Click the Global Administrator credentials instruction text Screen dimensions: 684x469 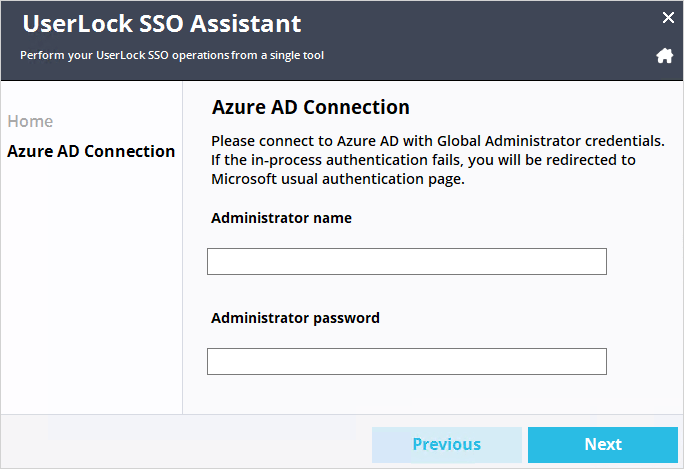438,160
